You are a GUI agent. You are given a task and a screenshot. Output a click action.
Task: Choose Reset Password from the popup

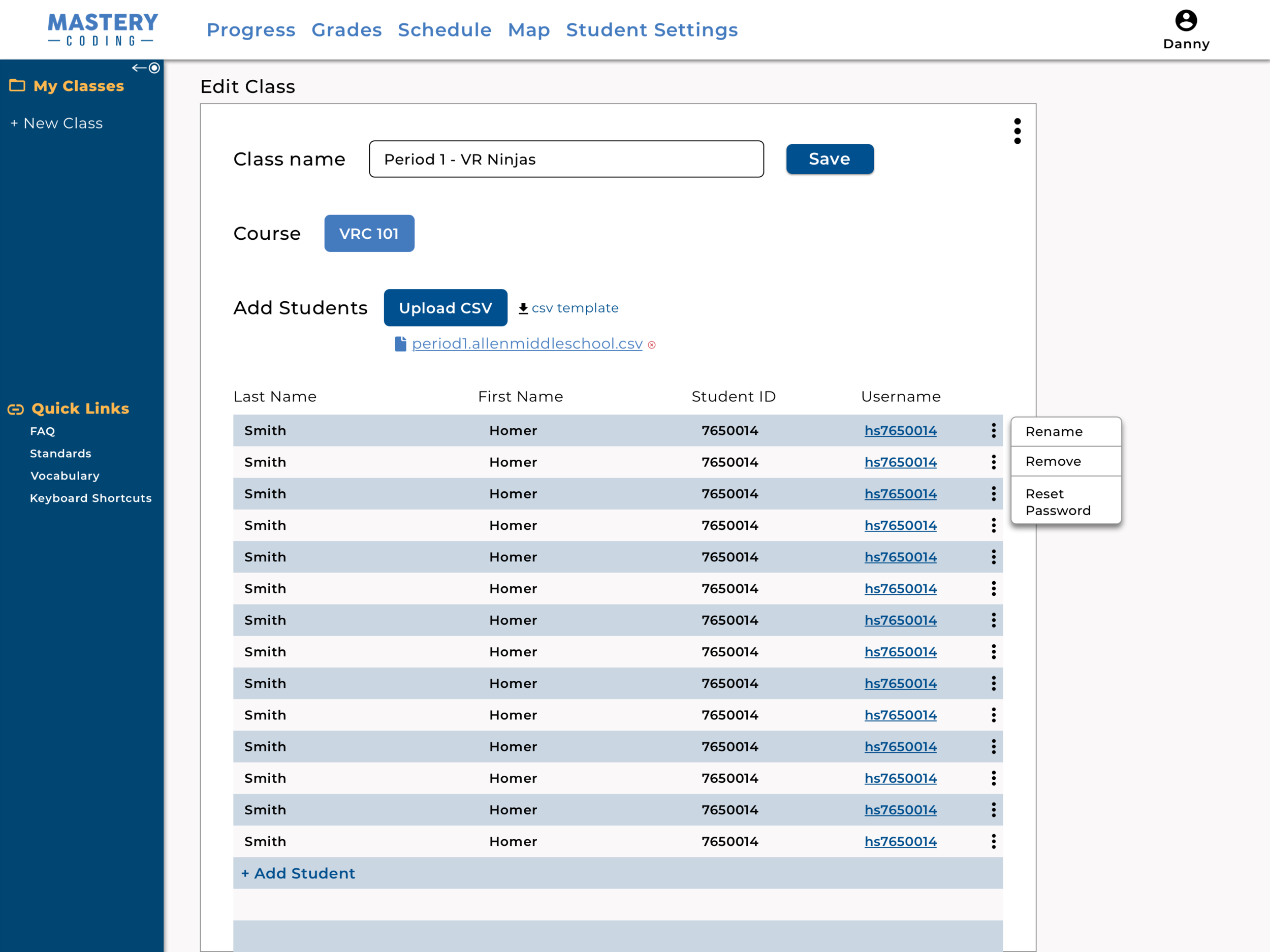1058,502
